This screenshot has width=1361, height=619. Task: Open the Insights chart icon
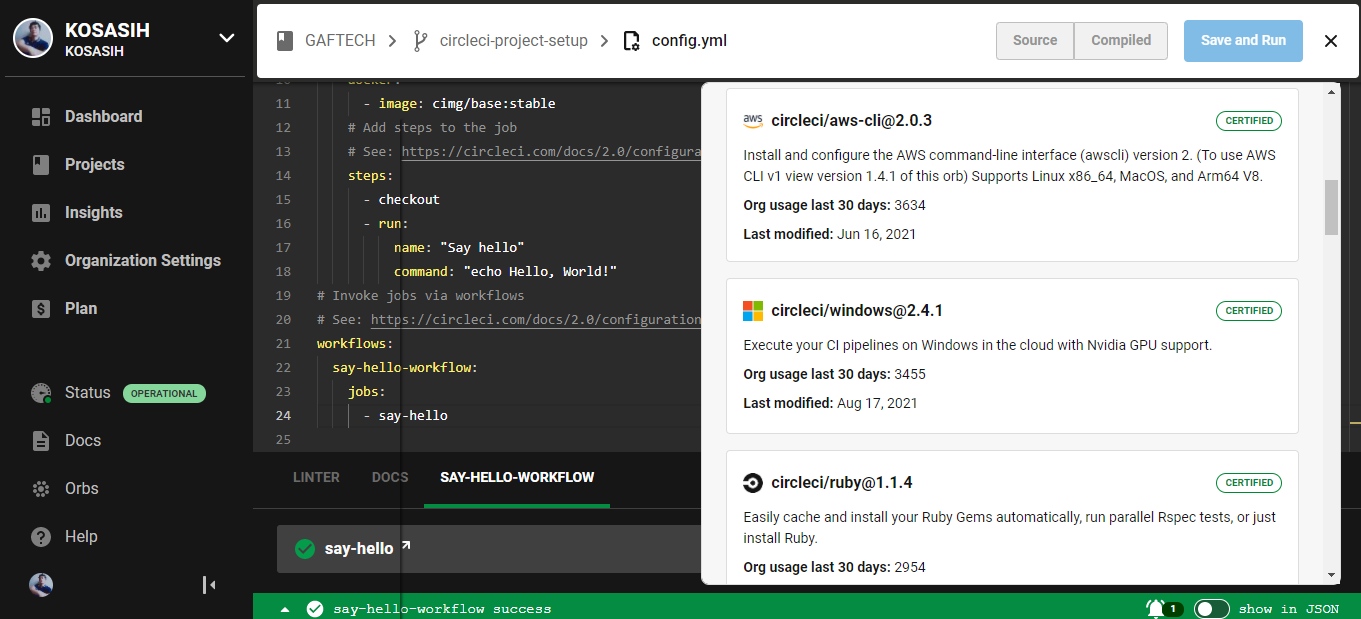click(41, 213)
